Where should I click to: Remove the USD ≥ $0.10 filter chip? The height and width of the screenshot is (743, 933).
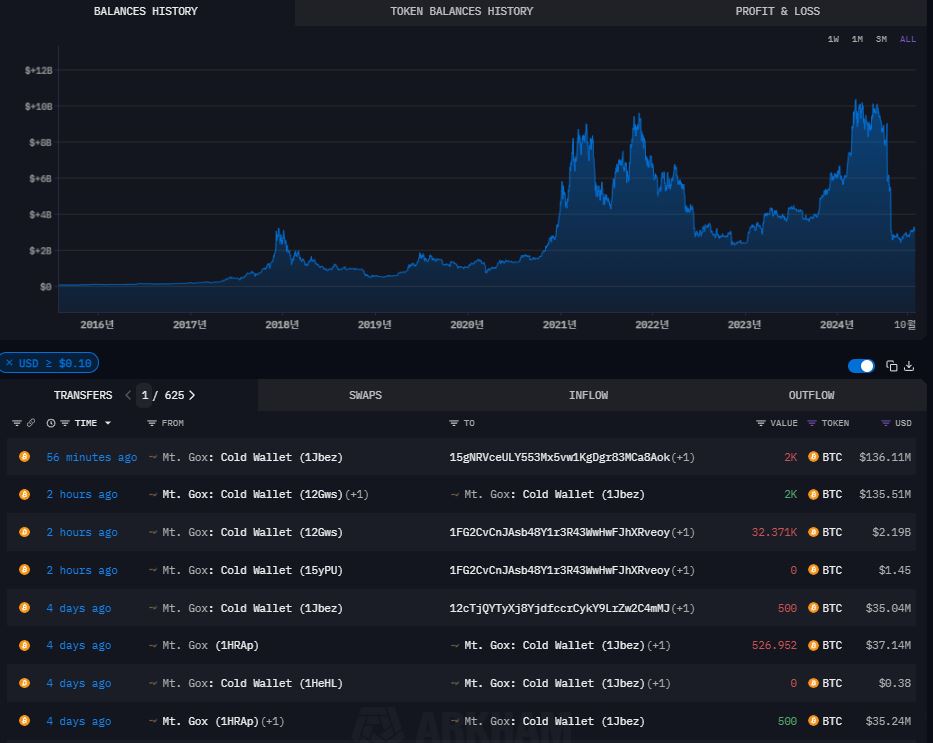tap(9, 363)
